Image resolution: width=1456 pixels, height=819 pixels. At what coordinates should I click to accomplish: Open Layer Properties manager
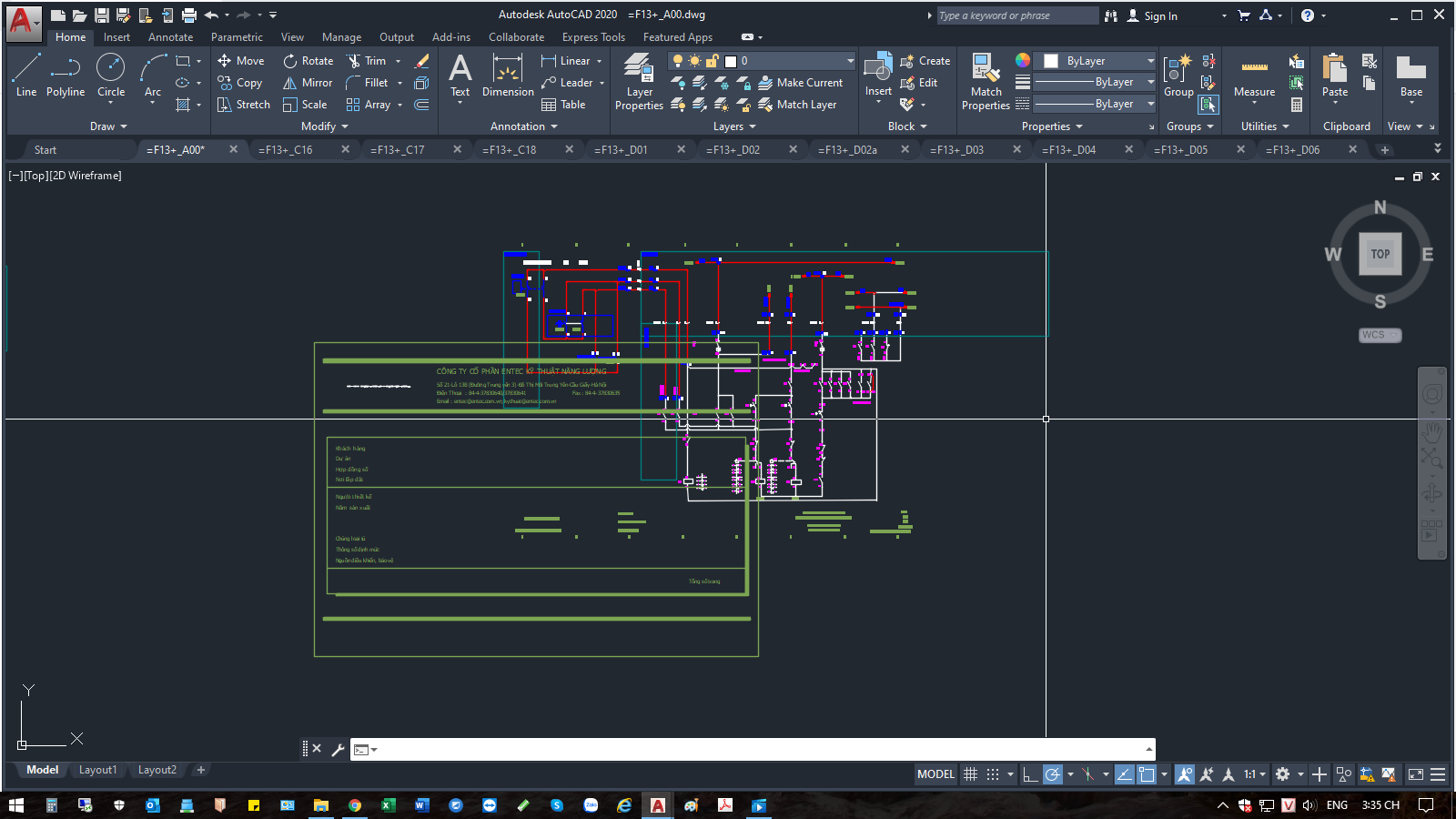[639, 82]
